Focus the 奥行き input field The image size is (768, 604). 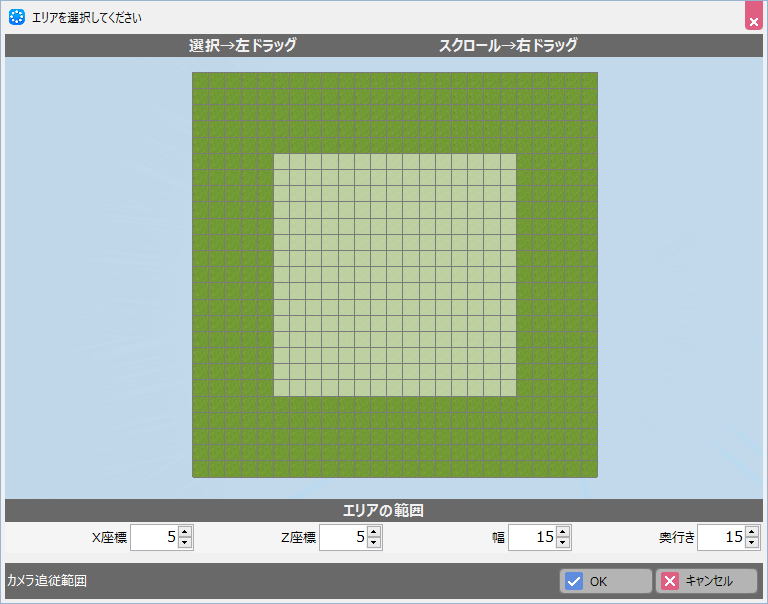click(x=720, y=537)
